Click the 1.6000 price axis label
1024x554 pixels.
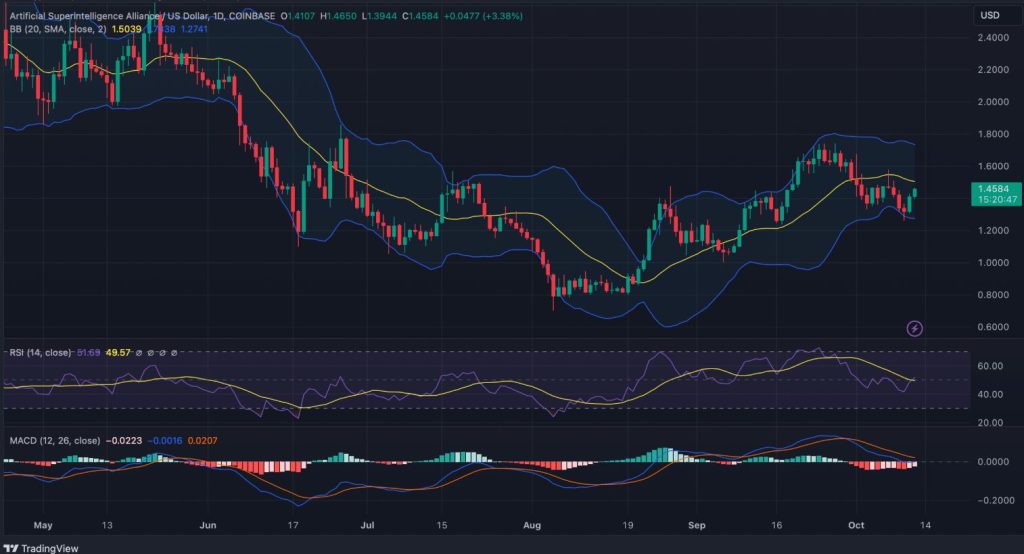(993, 166)
